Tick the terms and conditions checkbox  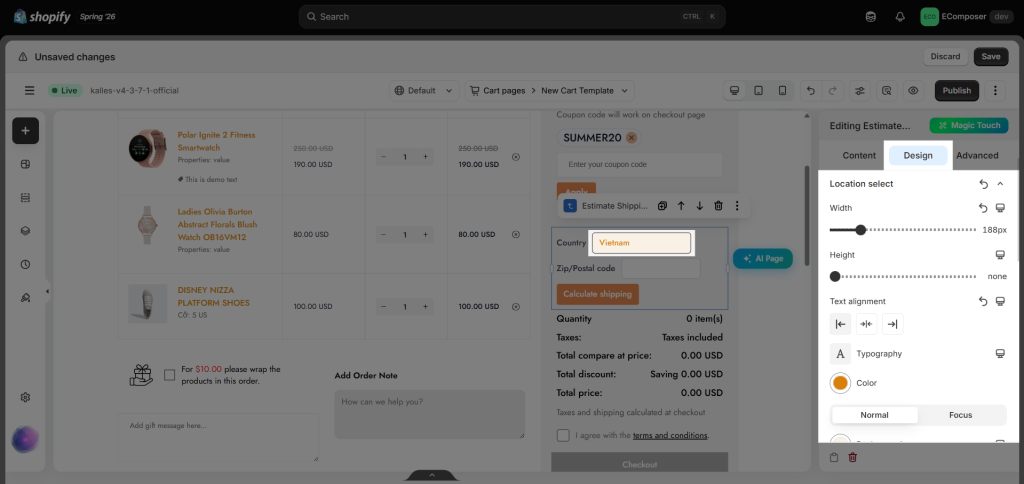[562, 435]
